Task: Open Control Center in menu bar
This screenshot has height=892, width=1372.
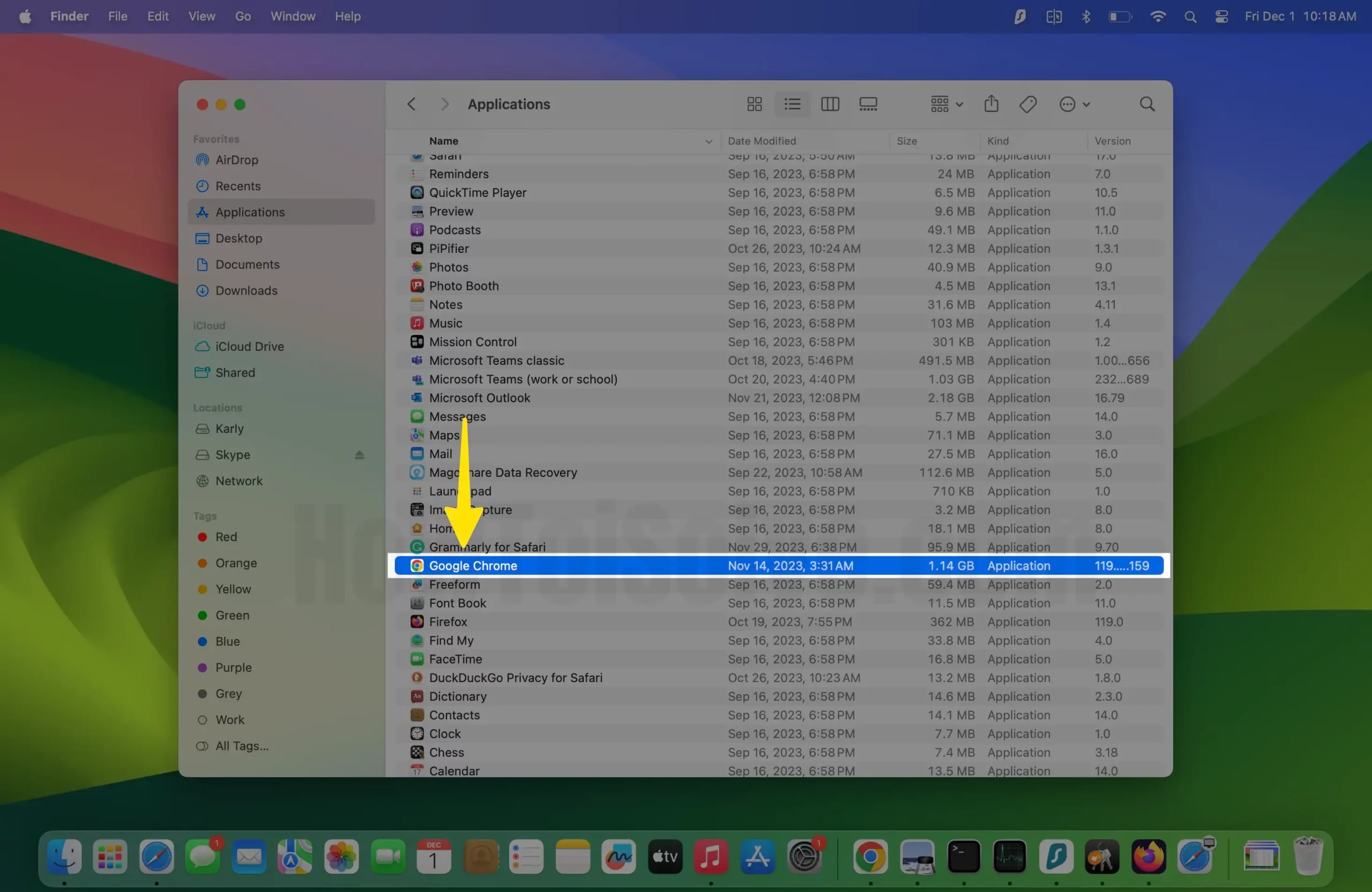Action: (1221, 17)
